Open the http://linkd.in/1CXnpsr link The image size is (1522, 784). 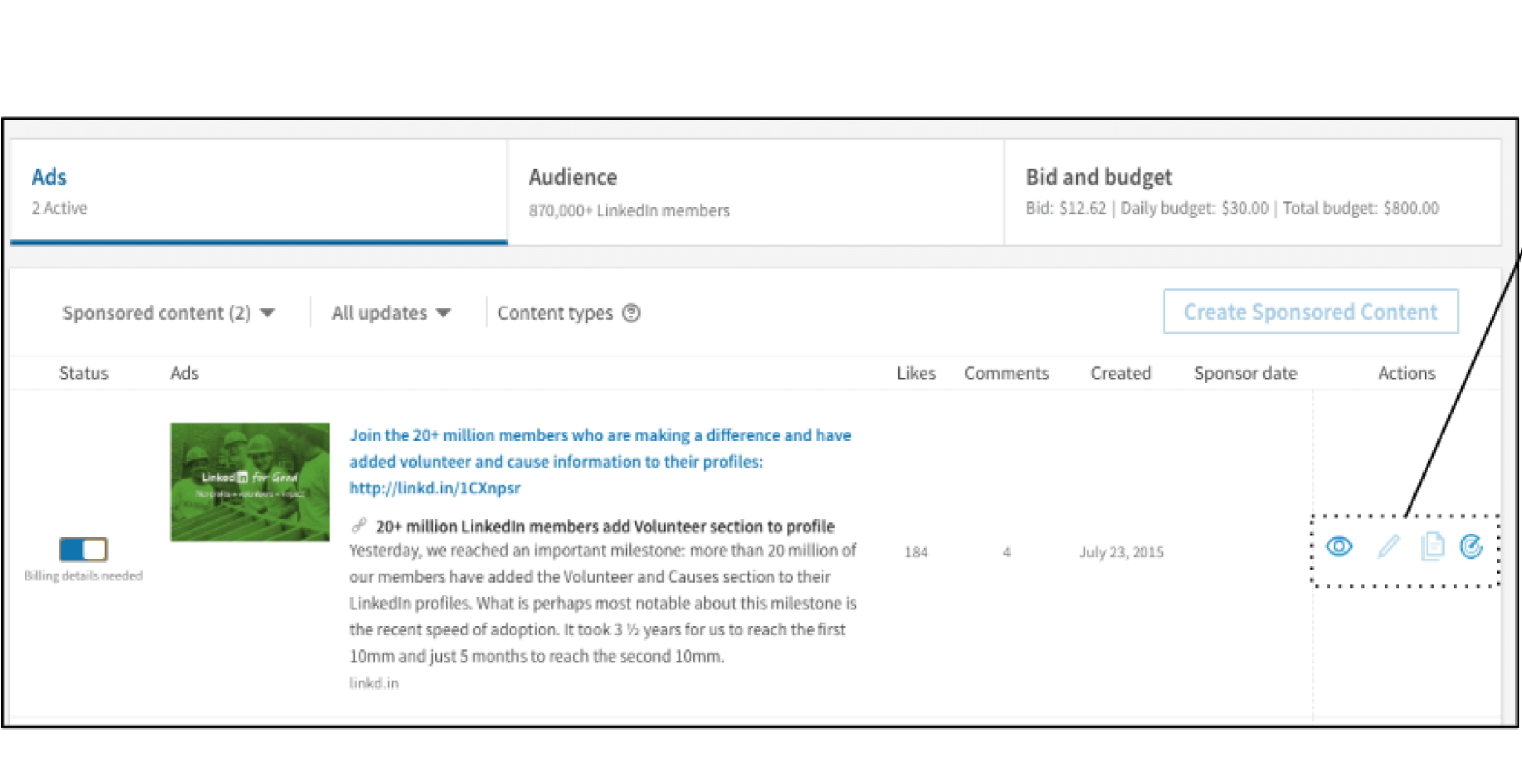435,487
